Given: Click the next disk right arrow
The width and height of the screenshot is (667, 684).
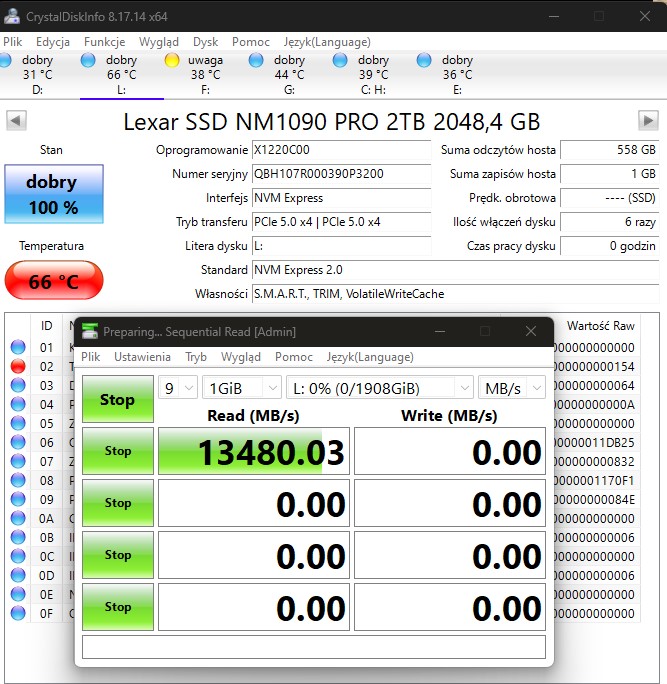Looking at the screenshot, I should point(648,121).
